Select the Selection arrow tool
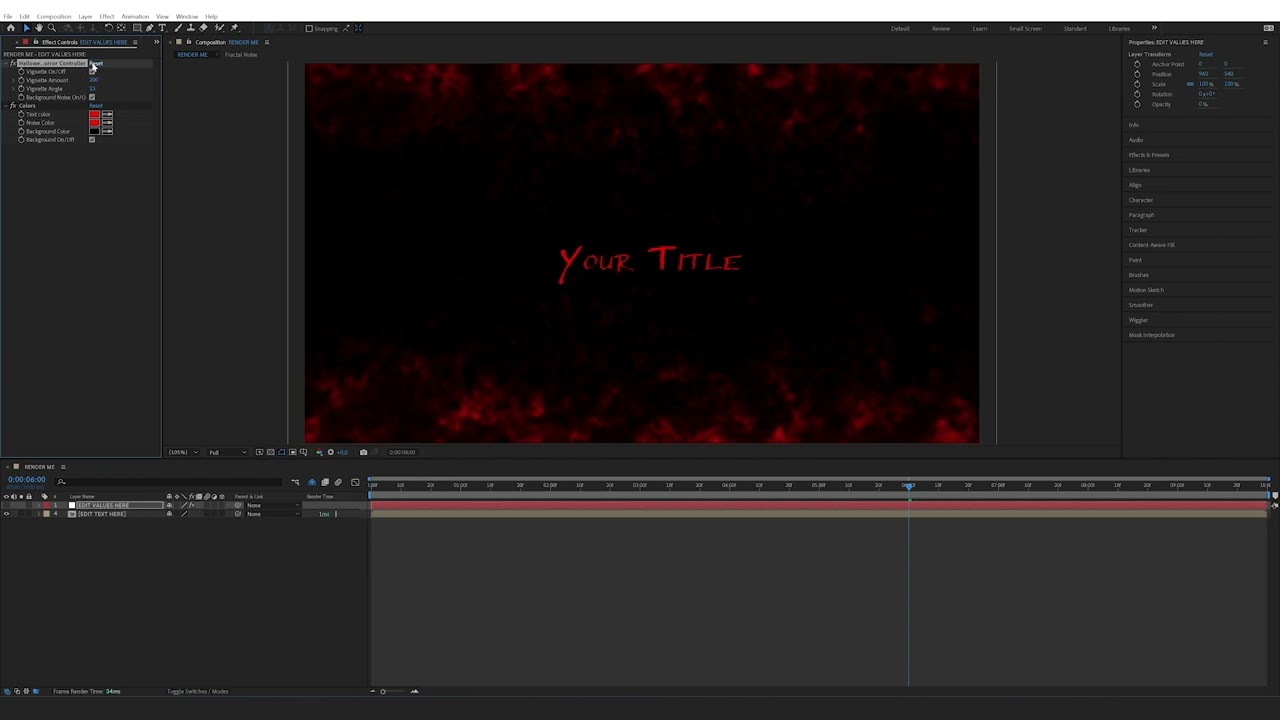The width and height of the screenshot is (1280, 720). click(27, 28)
